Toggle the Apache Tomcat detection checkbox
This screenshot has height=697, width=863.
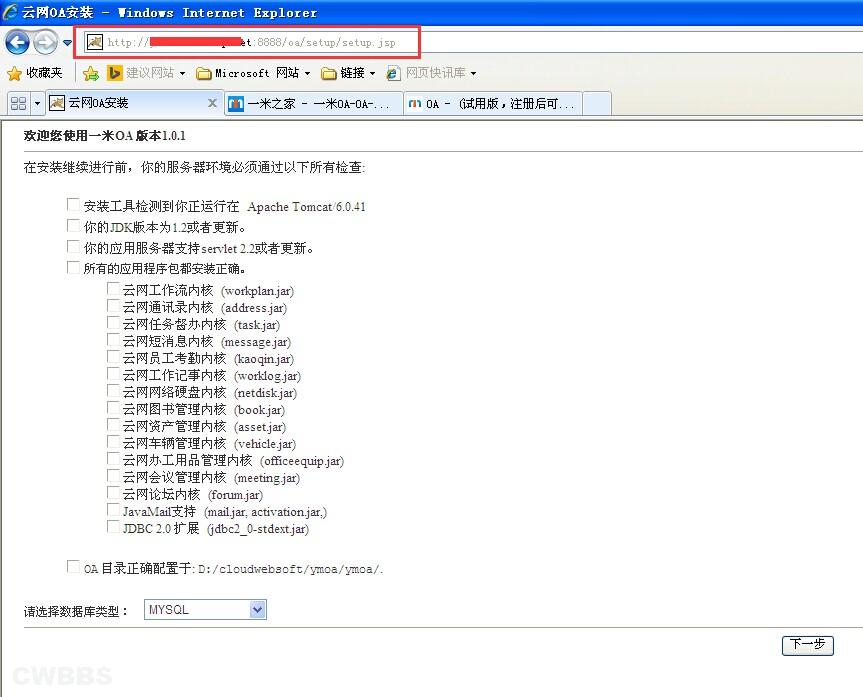coord(73,205)
